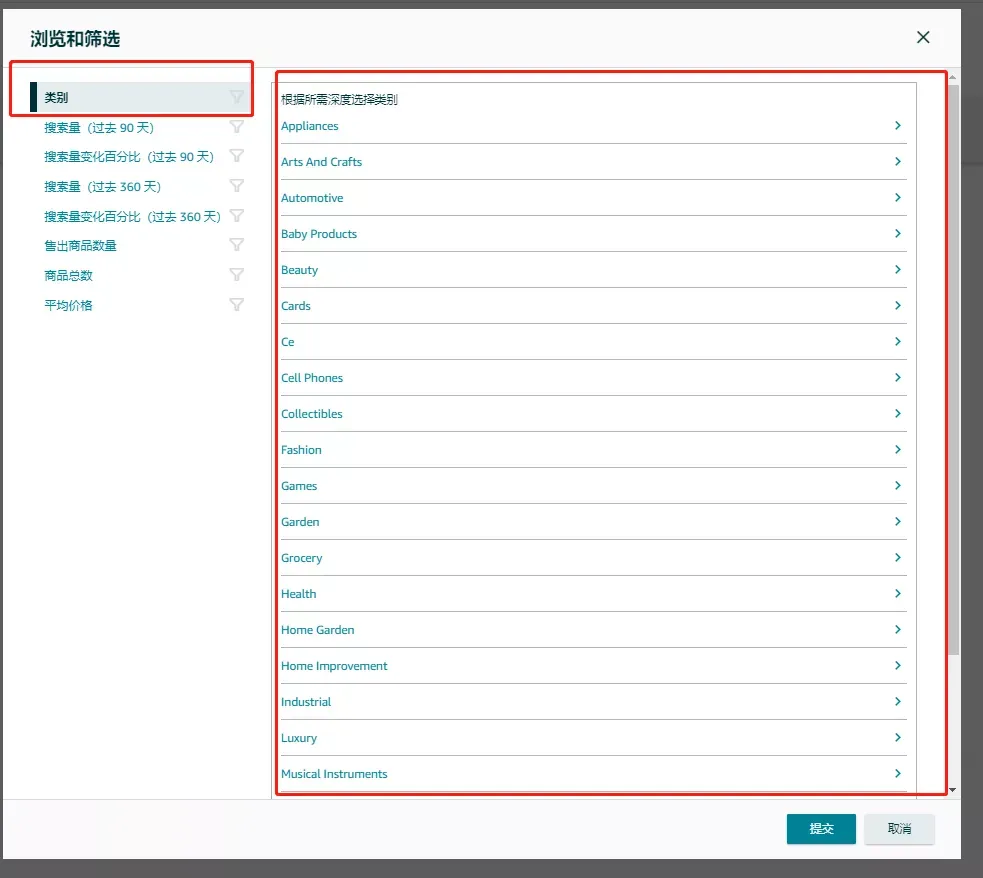Click the Automotive category name

312,198
